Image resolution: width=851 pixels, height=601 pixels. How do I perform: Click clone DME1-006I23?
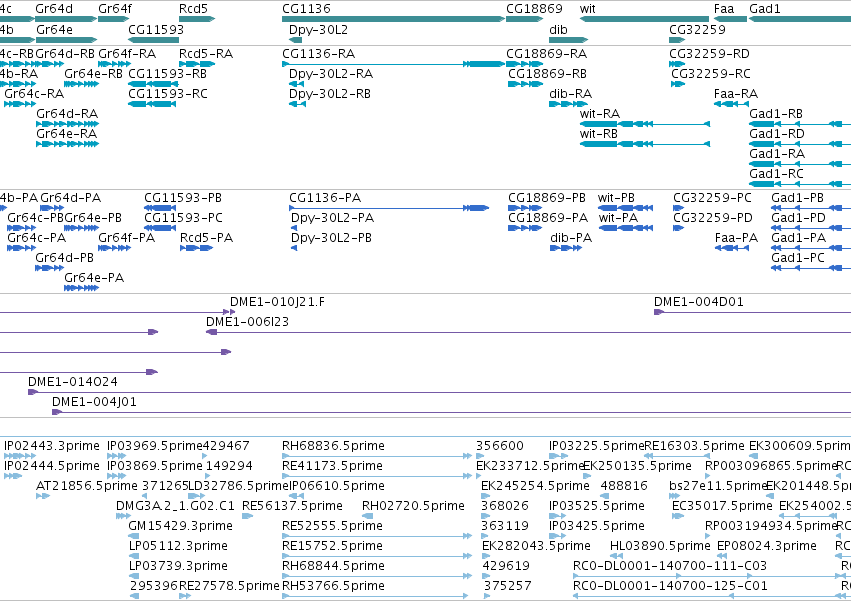[529, 332]
